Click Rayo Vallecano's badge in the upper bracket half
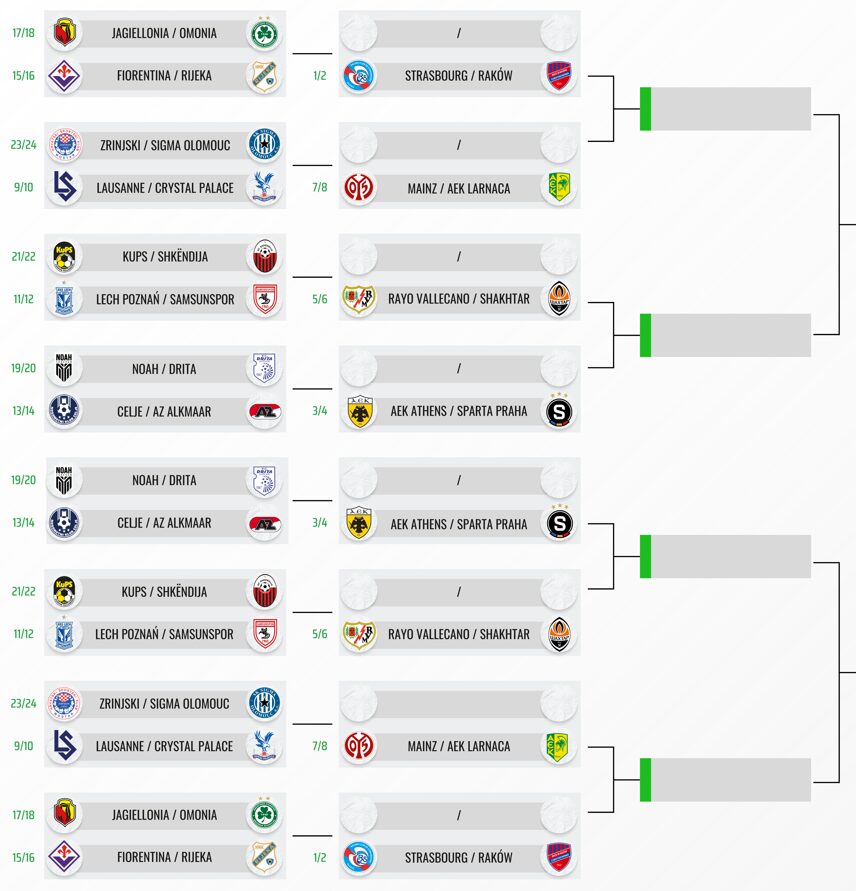Viewport: 856px width, 891px height. (x=359, y=299)
